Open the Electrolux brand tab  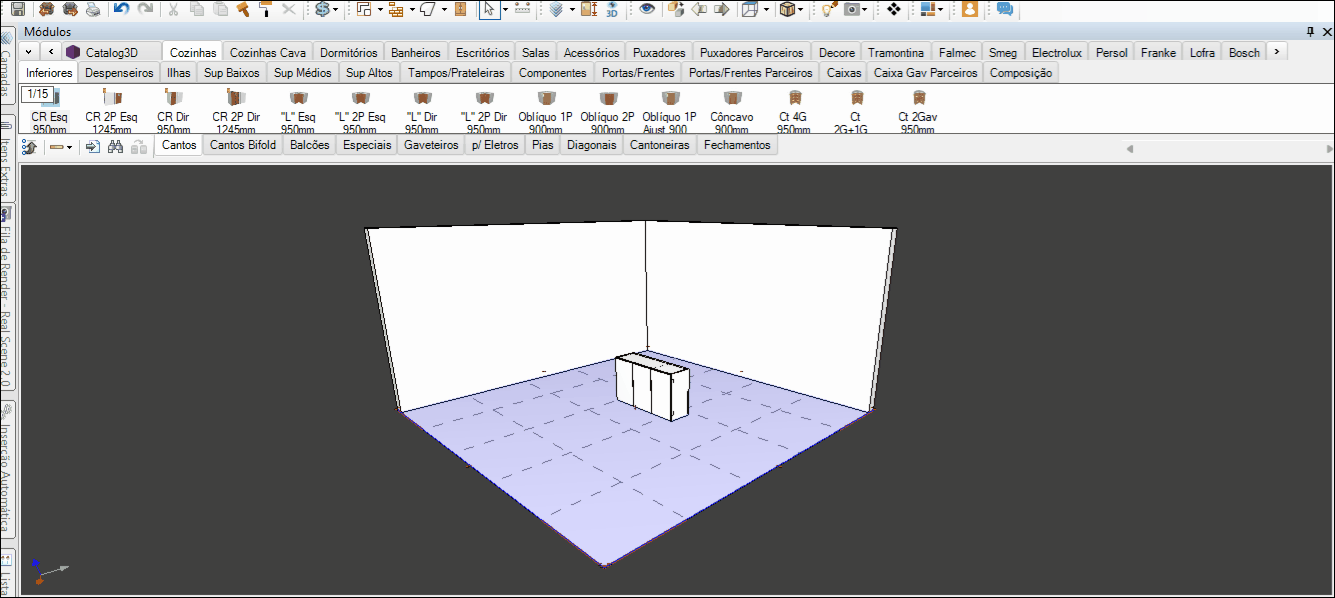[1056, 52]
